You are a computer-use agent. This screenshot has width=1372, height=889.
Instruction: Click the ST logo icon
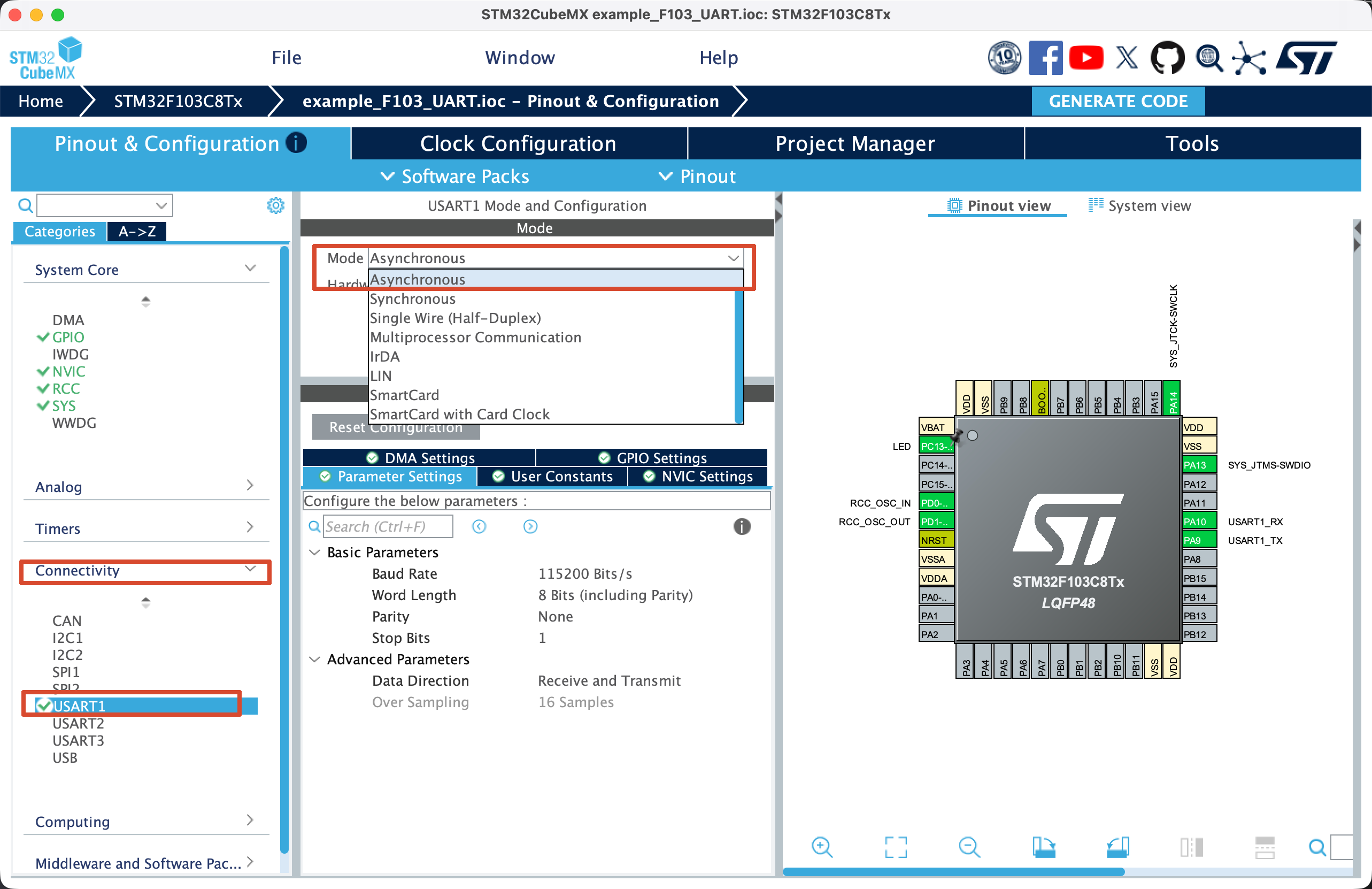click(x=1306, y=57)
